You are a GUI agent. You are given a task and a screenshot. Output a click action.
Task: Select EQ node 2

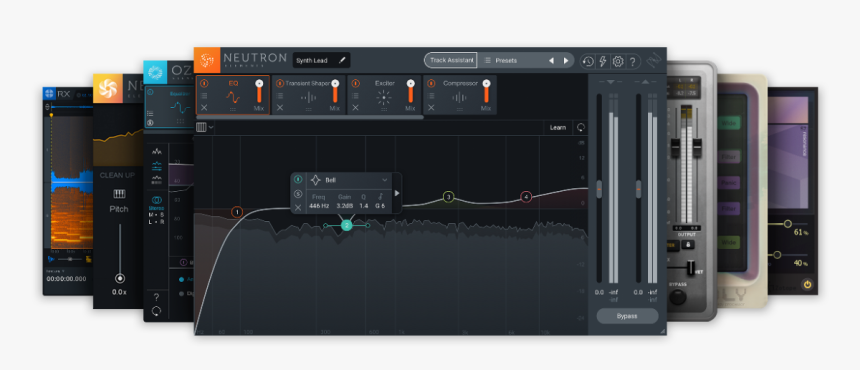point(347,225)
